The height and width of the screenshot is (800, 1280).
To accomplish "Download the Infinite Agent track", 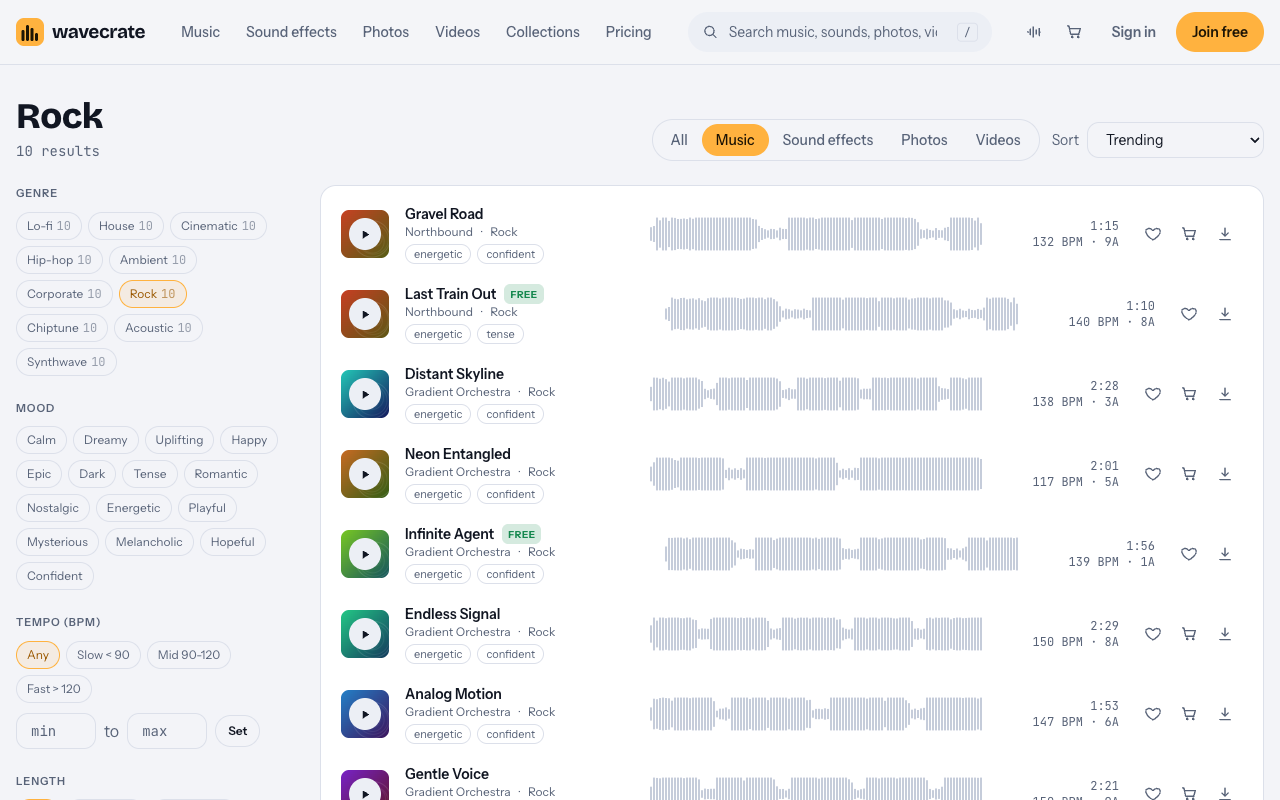I will (x=1225, y=554).
